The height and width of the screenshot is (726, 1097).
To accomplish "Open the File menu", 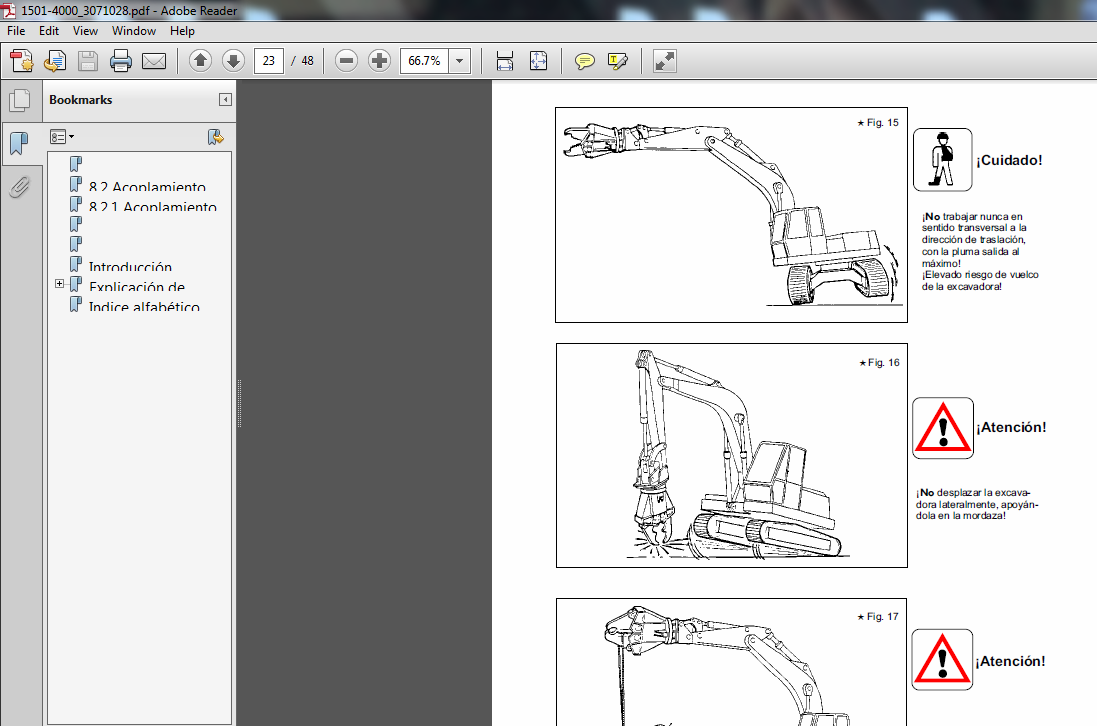I will (16, 31).
